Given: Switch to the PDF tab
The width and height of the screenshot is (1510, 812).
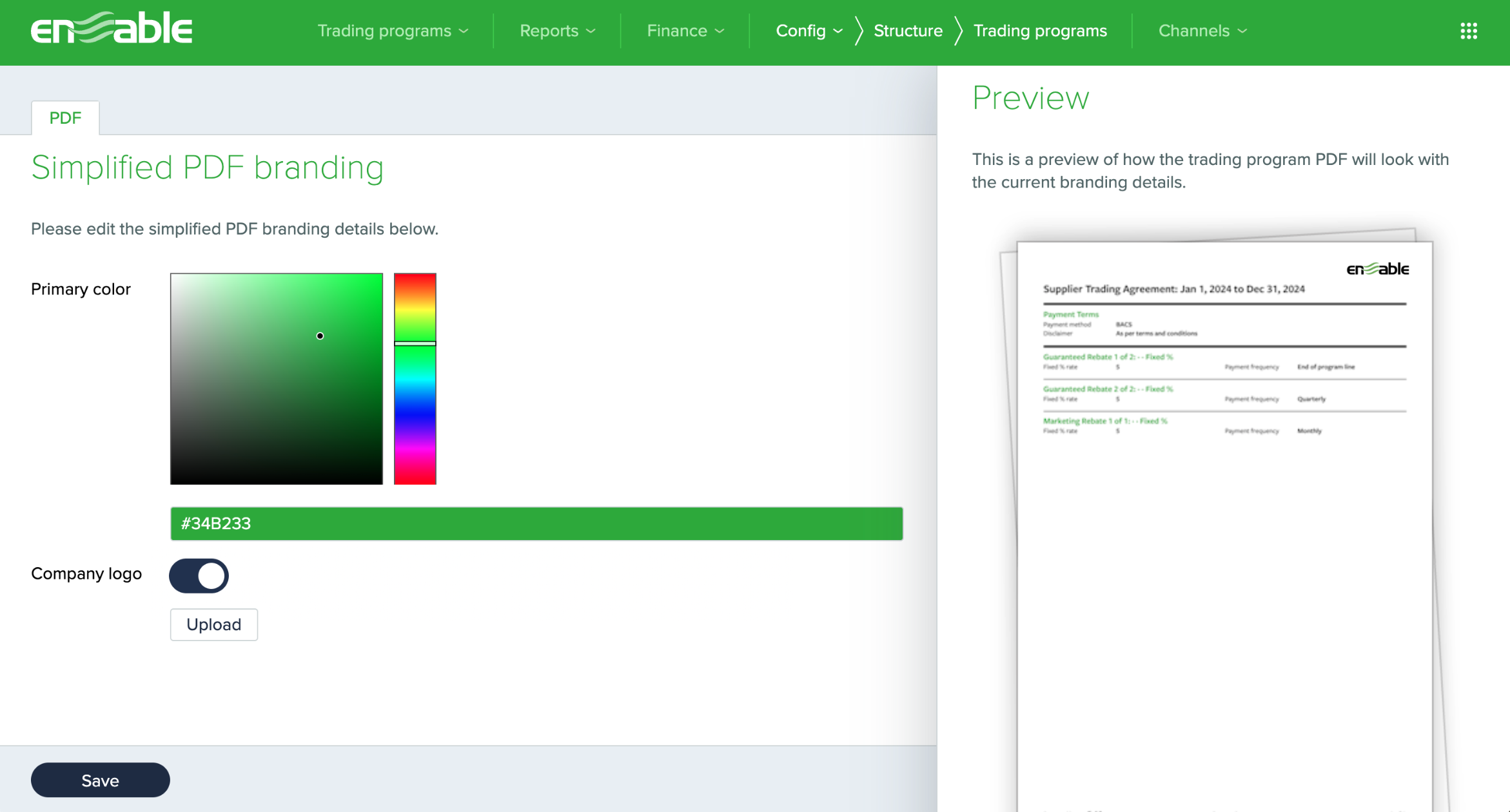Looking at the screenshot, I should point(65,118).
